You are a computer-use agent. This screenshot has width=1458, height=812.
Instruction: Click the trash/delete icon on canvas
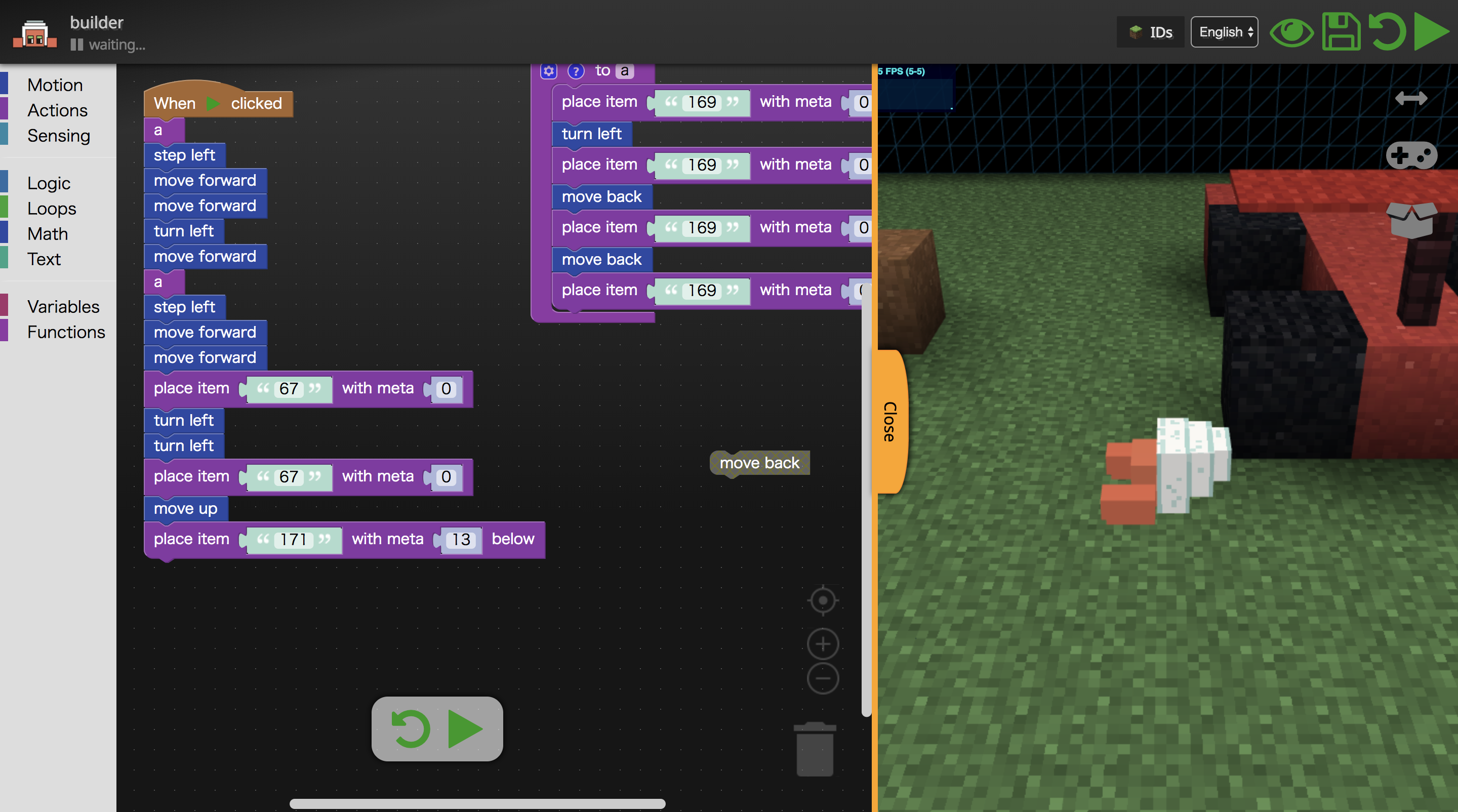pyautogui.click(x=815, y=751)
